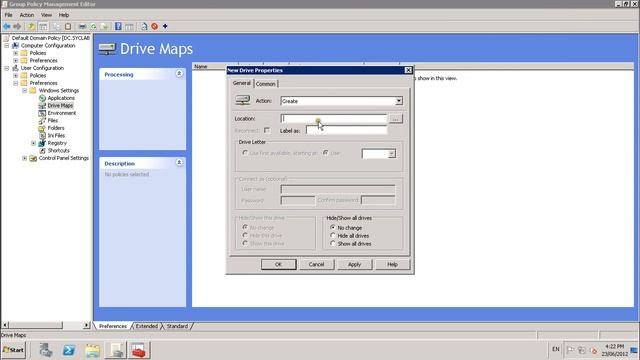Click the Control Panel Settings icon
Screen dimensions: 640x360
point(33,158)
